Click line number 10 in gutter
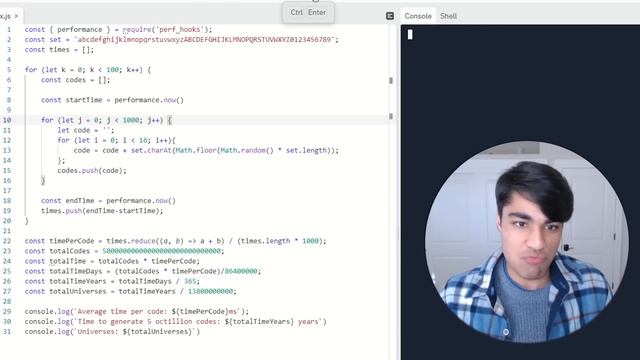 pos(7,120)
